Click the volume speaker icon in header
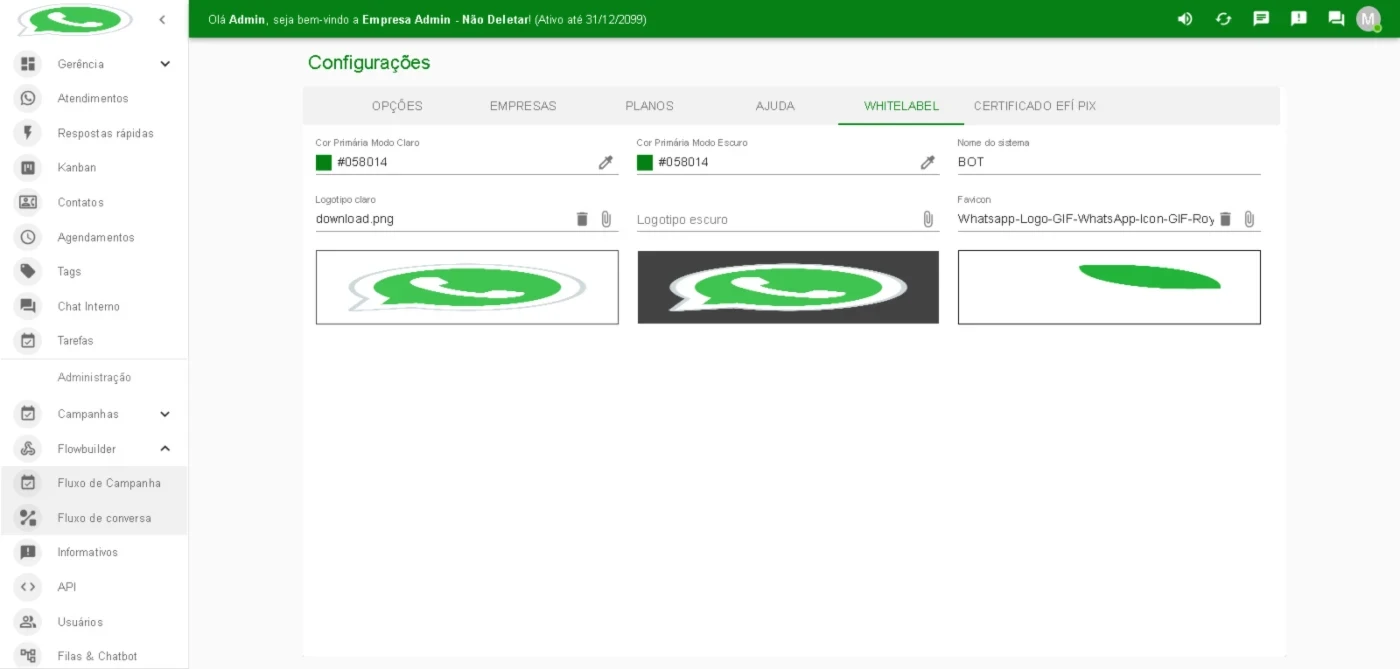Image resolution: width=1400 pixels, height=669 pixels. point(1185,19)
